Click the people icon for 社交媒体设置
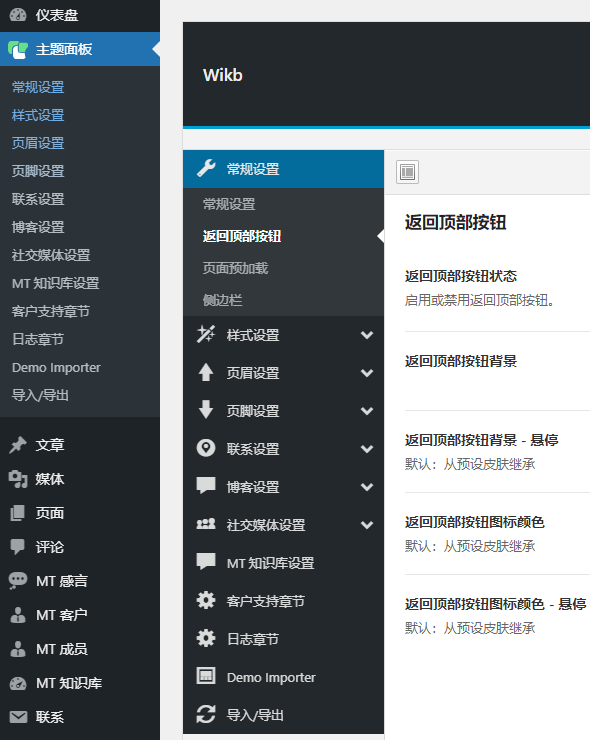The image size is (590, 740). coord(206,524)
